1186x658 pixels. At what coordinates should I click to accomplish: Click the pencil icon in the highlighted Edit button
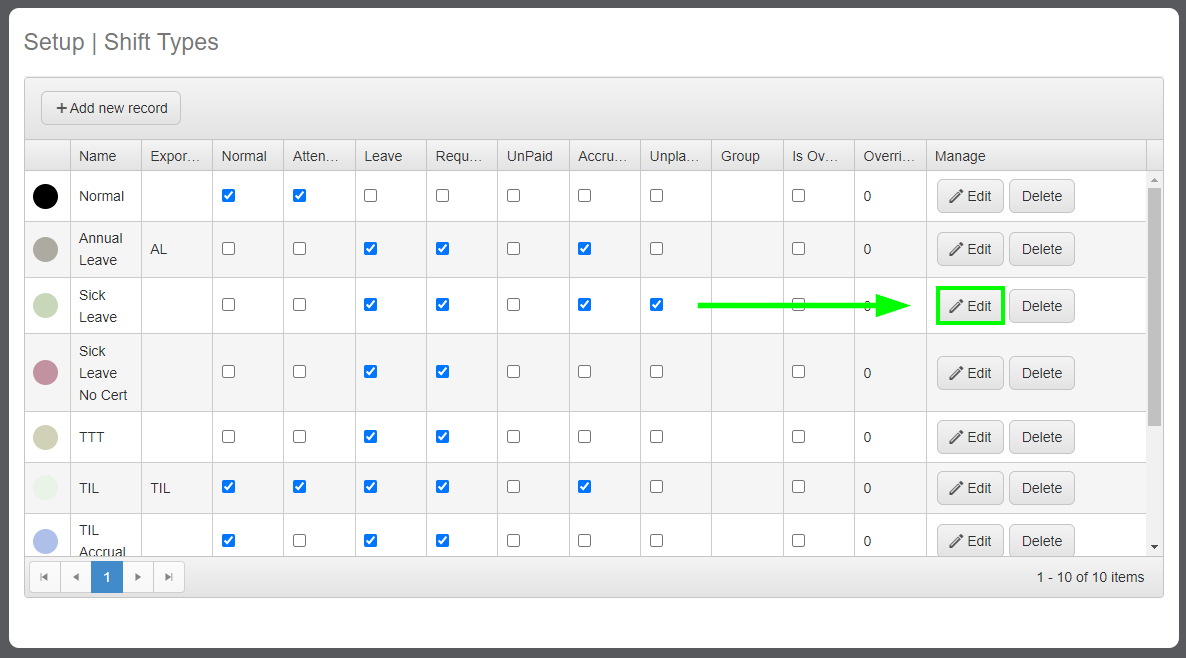[957, 305]
